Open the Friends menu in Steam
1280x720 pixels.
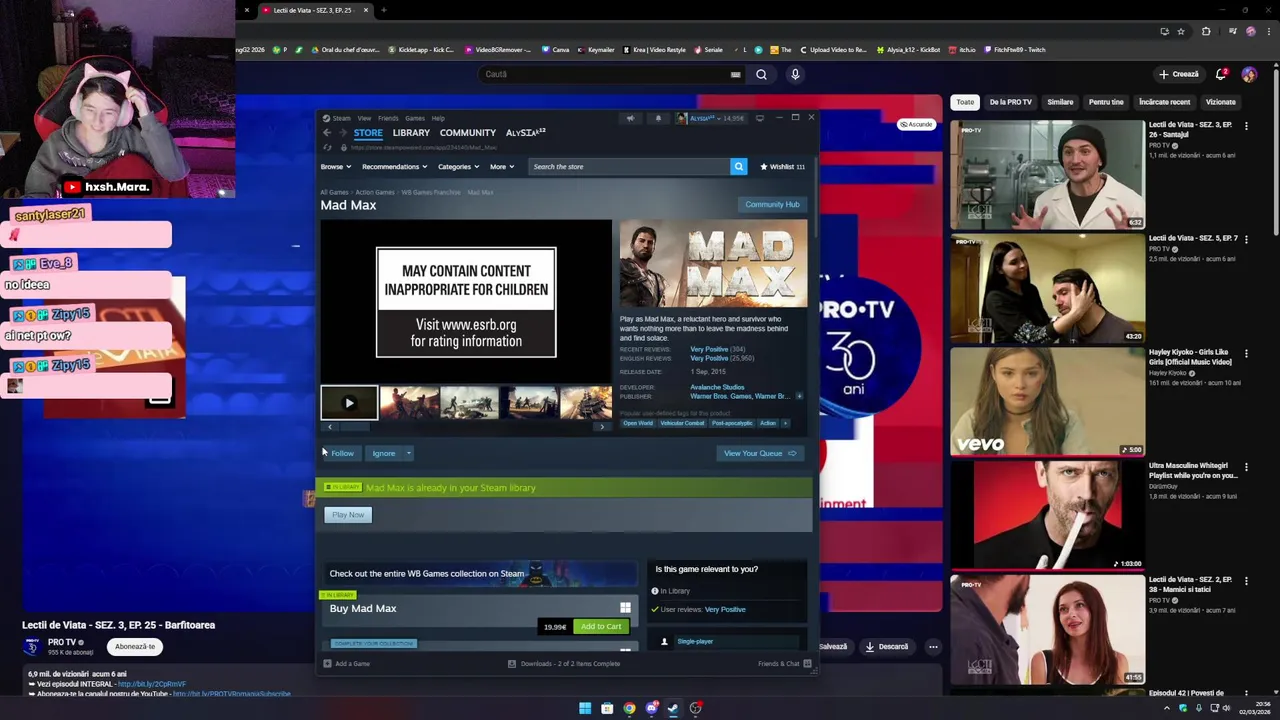click(388, 118)
